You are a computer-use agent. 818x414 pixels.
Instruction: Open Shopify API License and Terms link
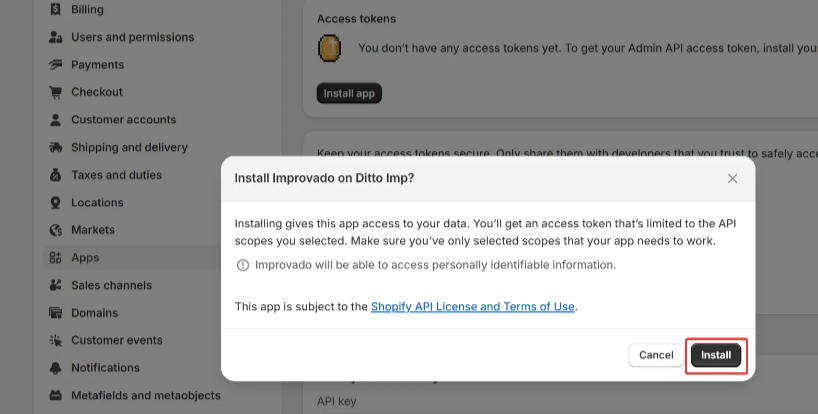click(472, 307)
